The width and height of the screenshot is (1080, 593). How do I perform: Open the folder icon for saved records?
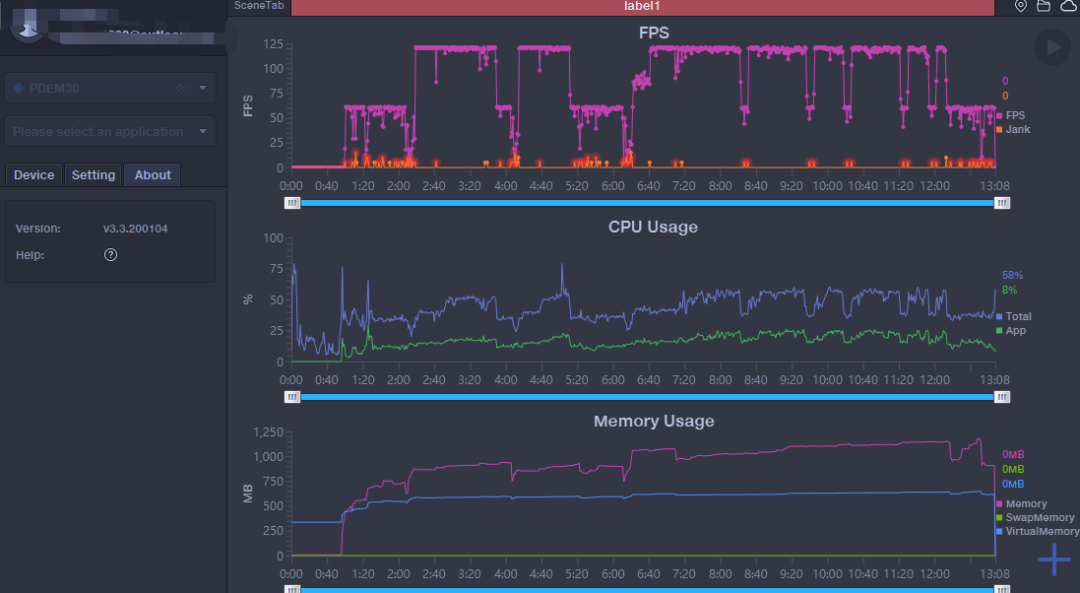[x=1043, y=6]
